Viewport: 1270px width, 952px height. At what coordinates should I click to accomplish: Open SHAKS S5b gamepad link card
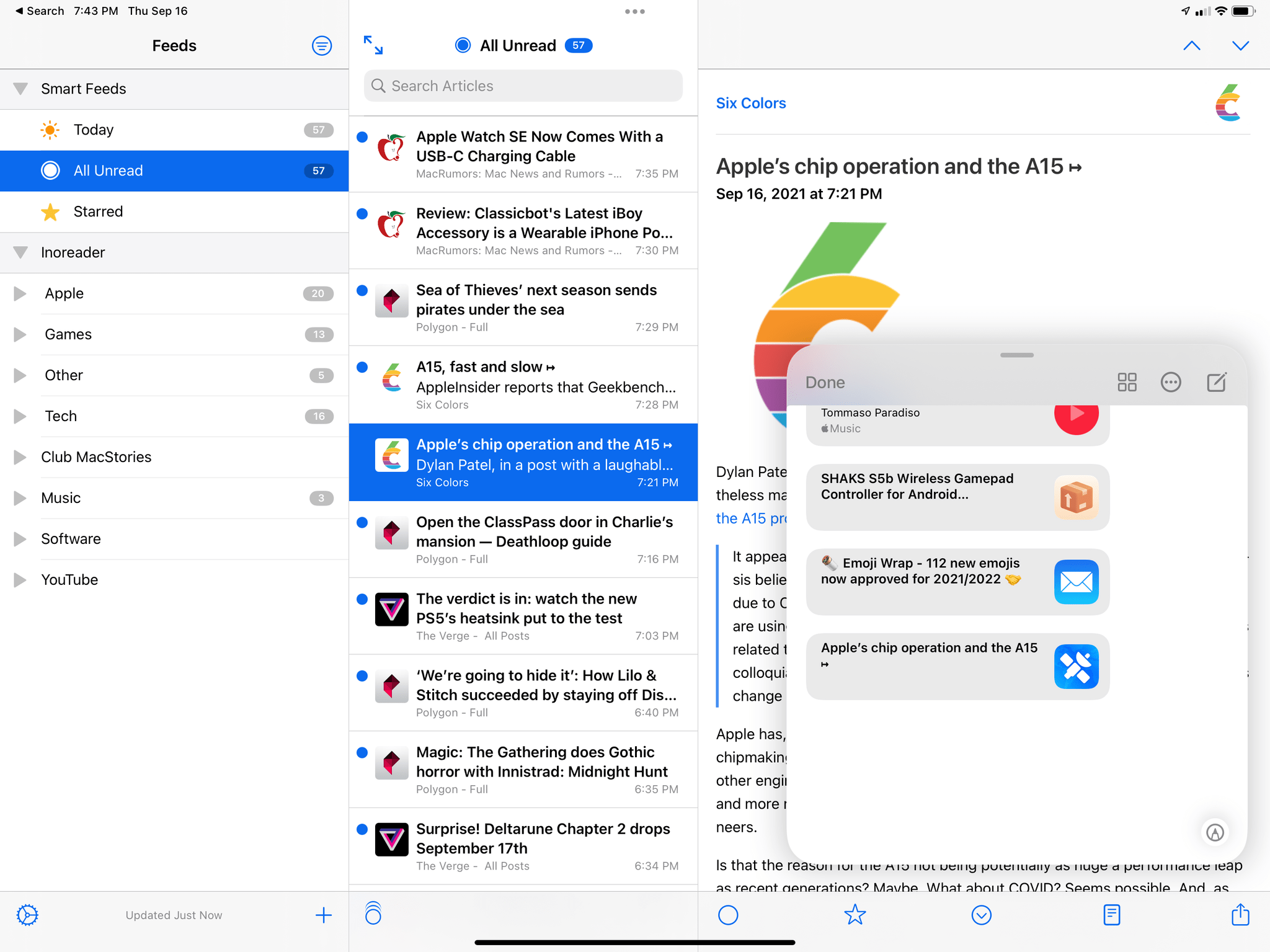[x=957, y=497]
